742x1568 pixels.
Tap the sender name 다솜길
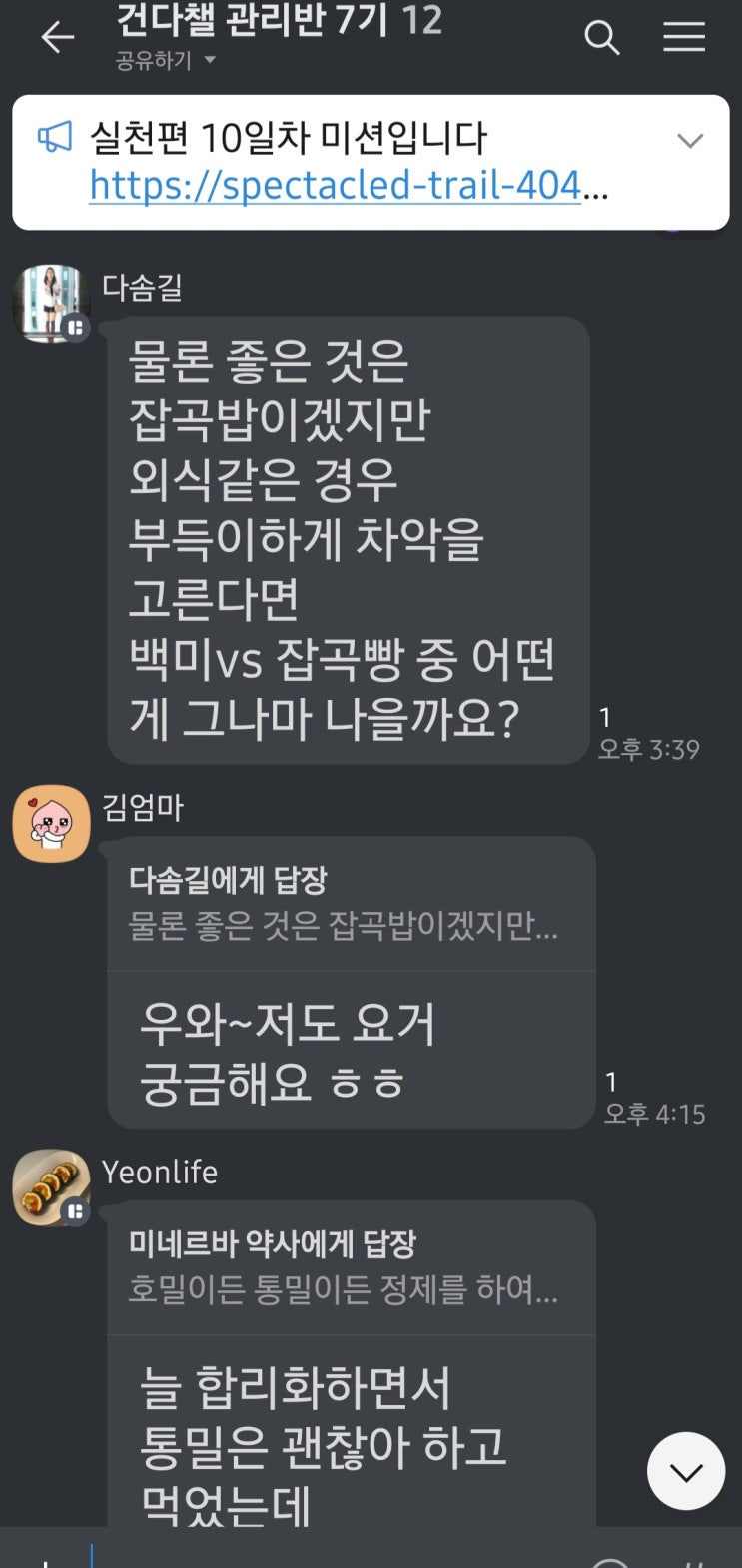[142, 288]
